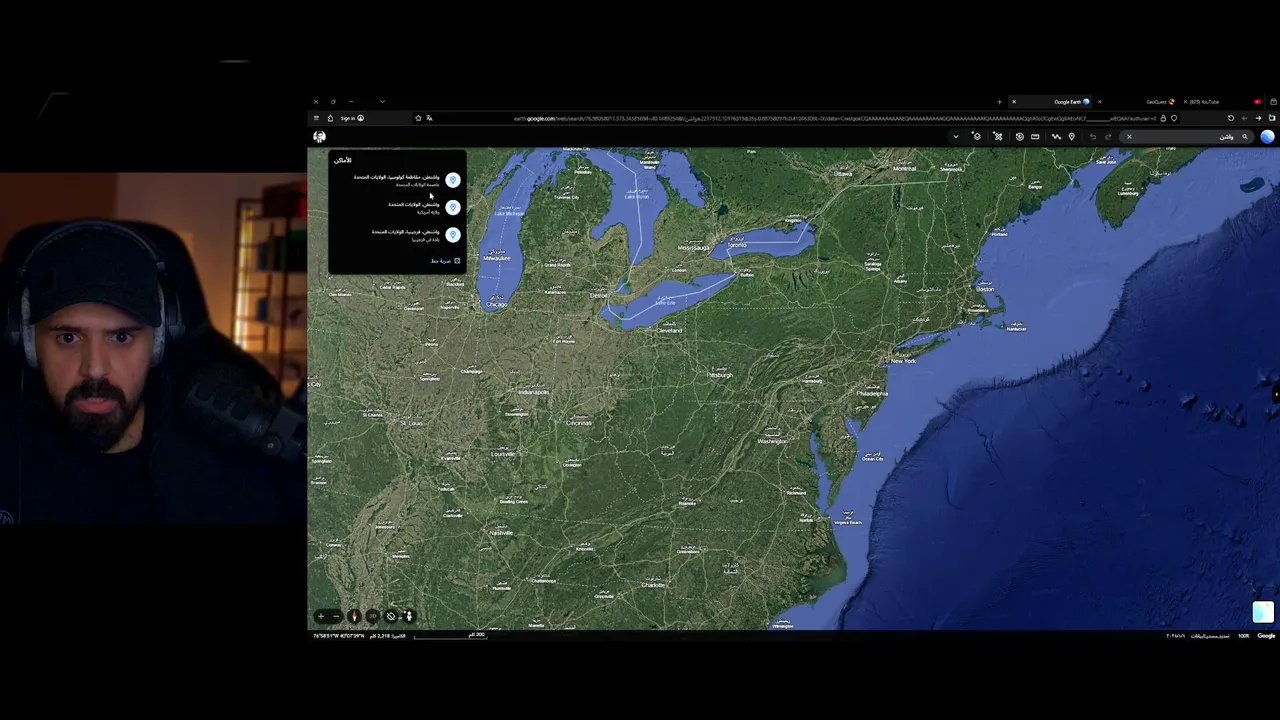Close the YouTube tab

pos(1185,102)
